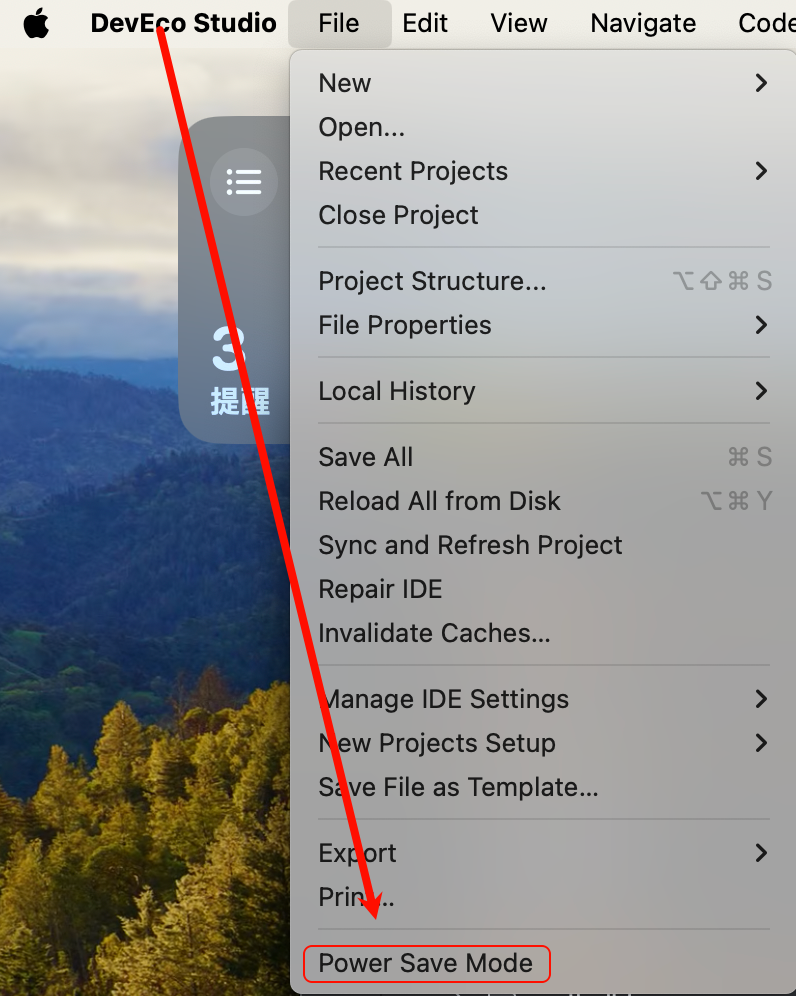Choose Open... from the File menu
The image size is (796, 996).
coord(361,127)
